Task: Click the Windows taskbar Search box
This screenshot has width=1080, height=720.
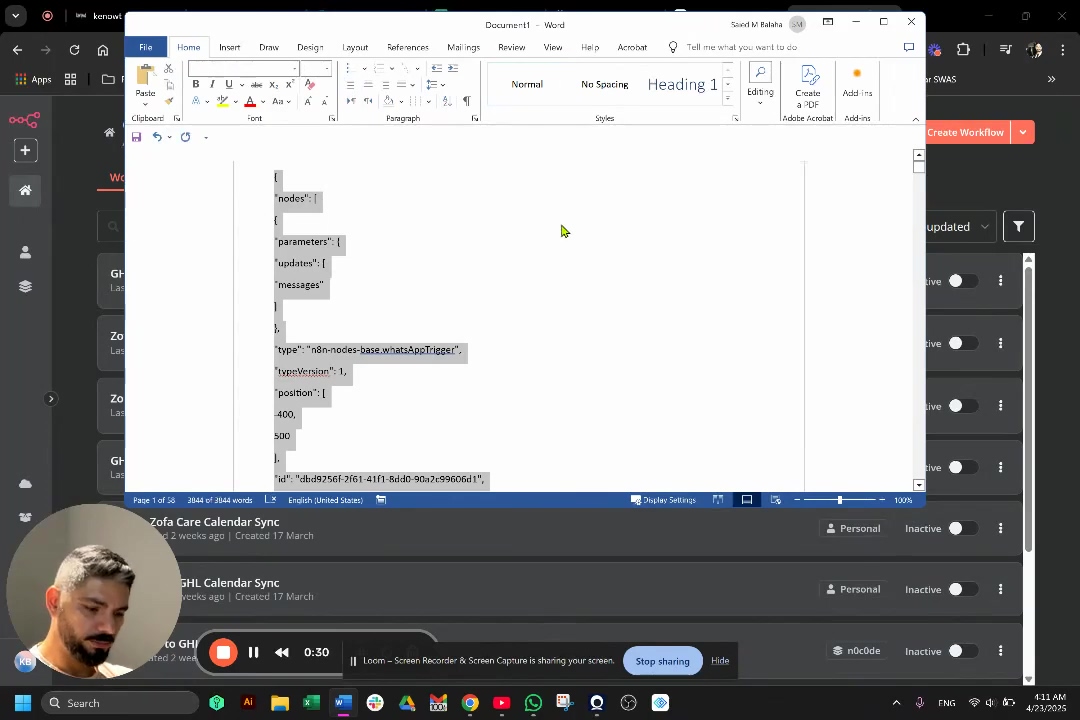Action: pos(122,703)
